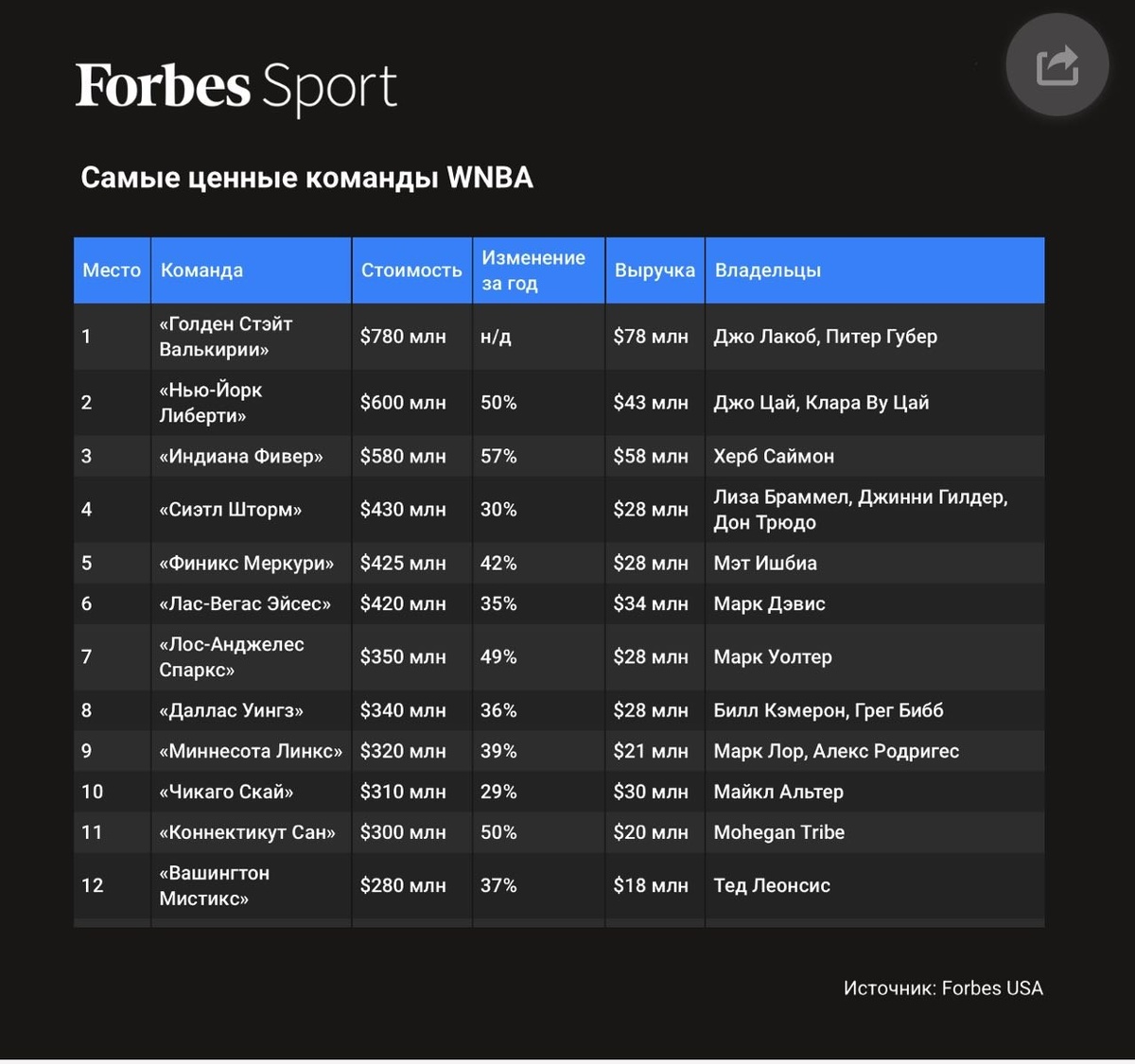Select team «Индиана Фивер»
1135x1064 pixels.
[x=241, y=457]
